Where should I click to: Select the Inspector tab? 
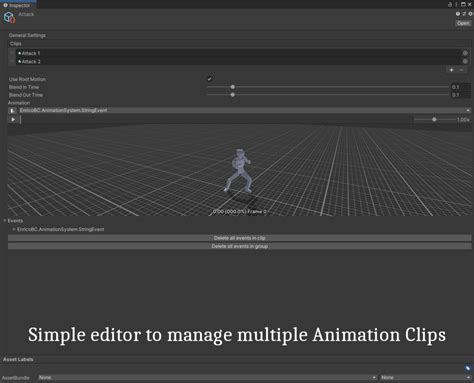[x=17, y=5]
